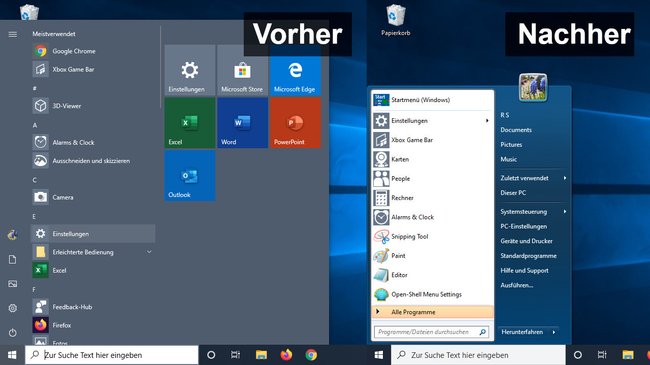650x365 pixels.
Task: Click the Programme/Dateien durchsuchen search field
Action: click(432, 332)
